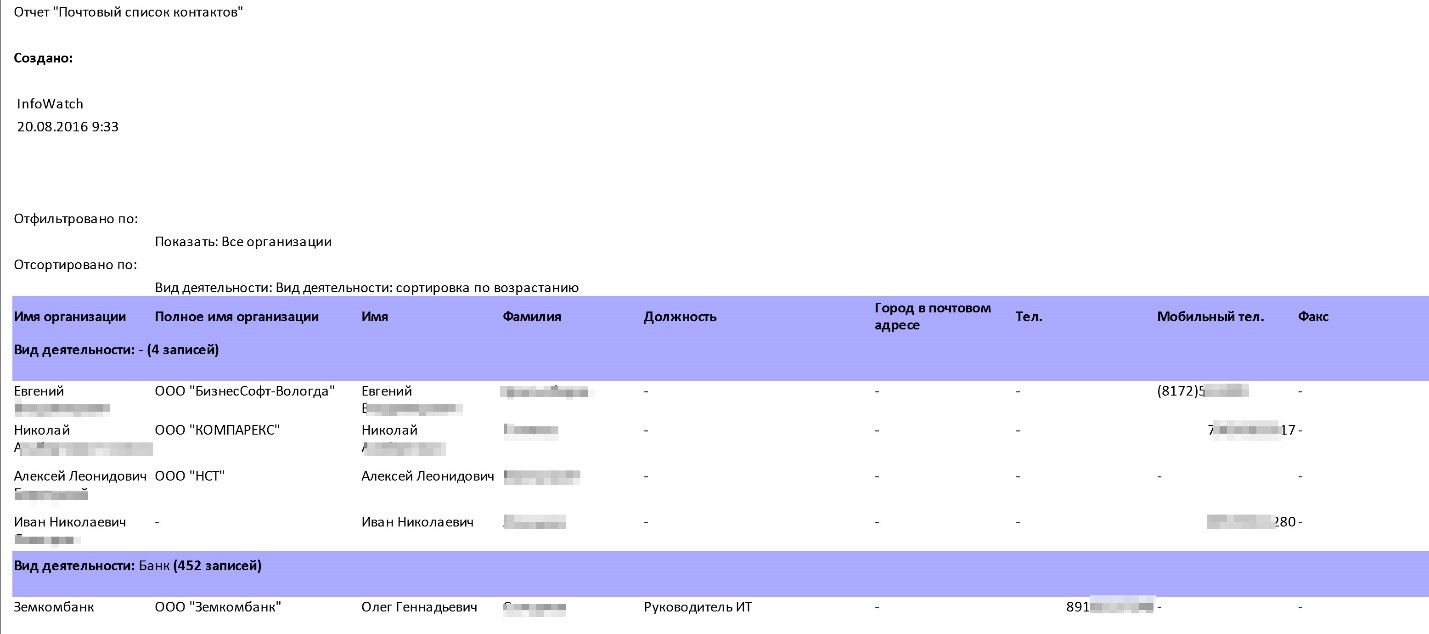
Task: Select "Показать: Все организации" filter text
Action: [243, 242]
